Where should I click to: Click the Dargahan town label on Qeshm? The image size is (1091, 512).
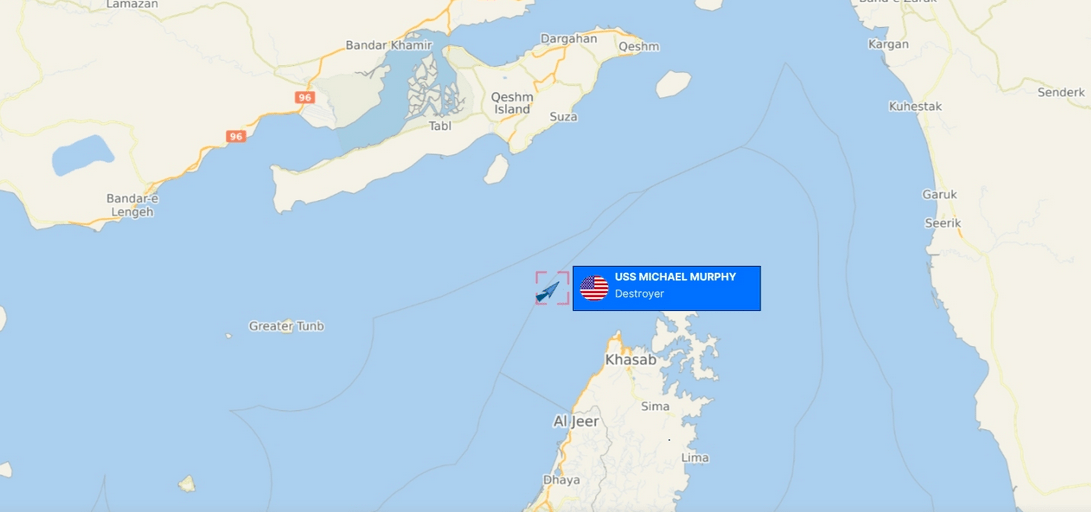pyautogui.click(x=568, y=39)
